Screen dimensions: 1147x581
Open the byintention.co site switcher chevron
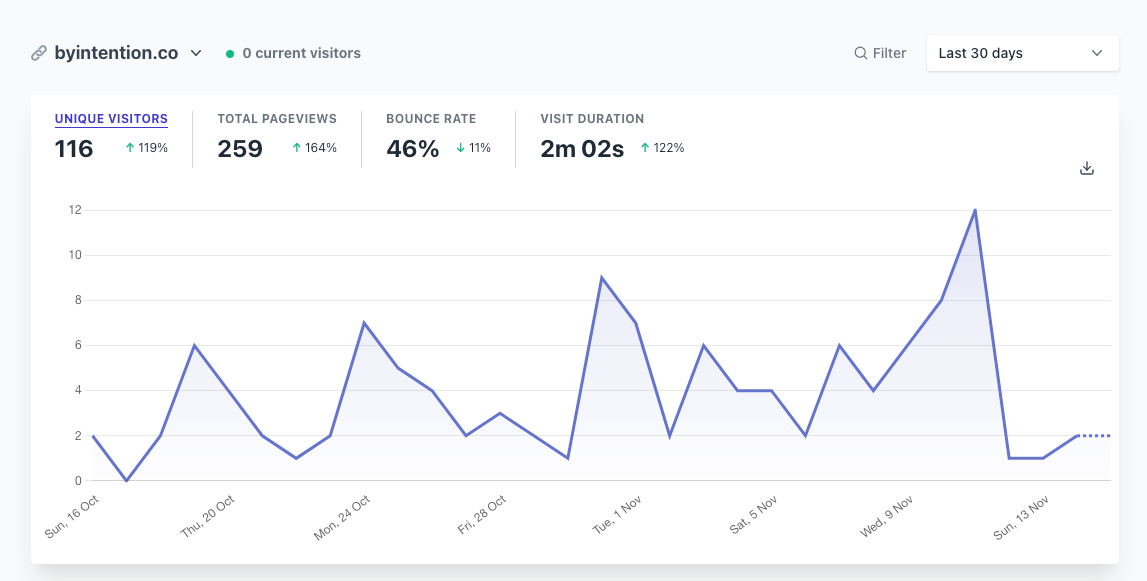point(195,53)
